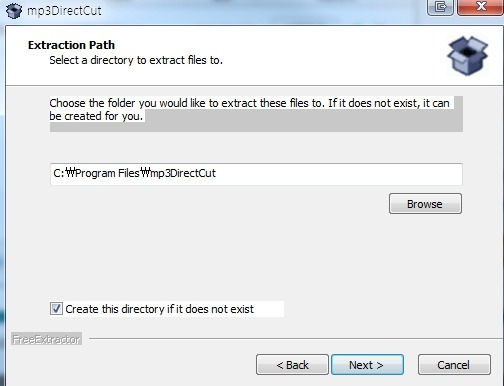Click the FreeExtractor label

click(x=46, y=339)
